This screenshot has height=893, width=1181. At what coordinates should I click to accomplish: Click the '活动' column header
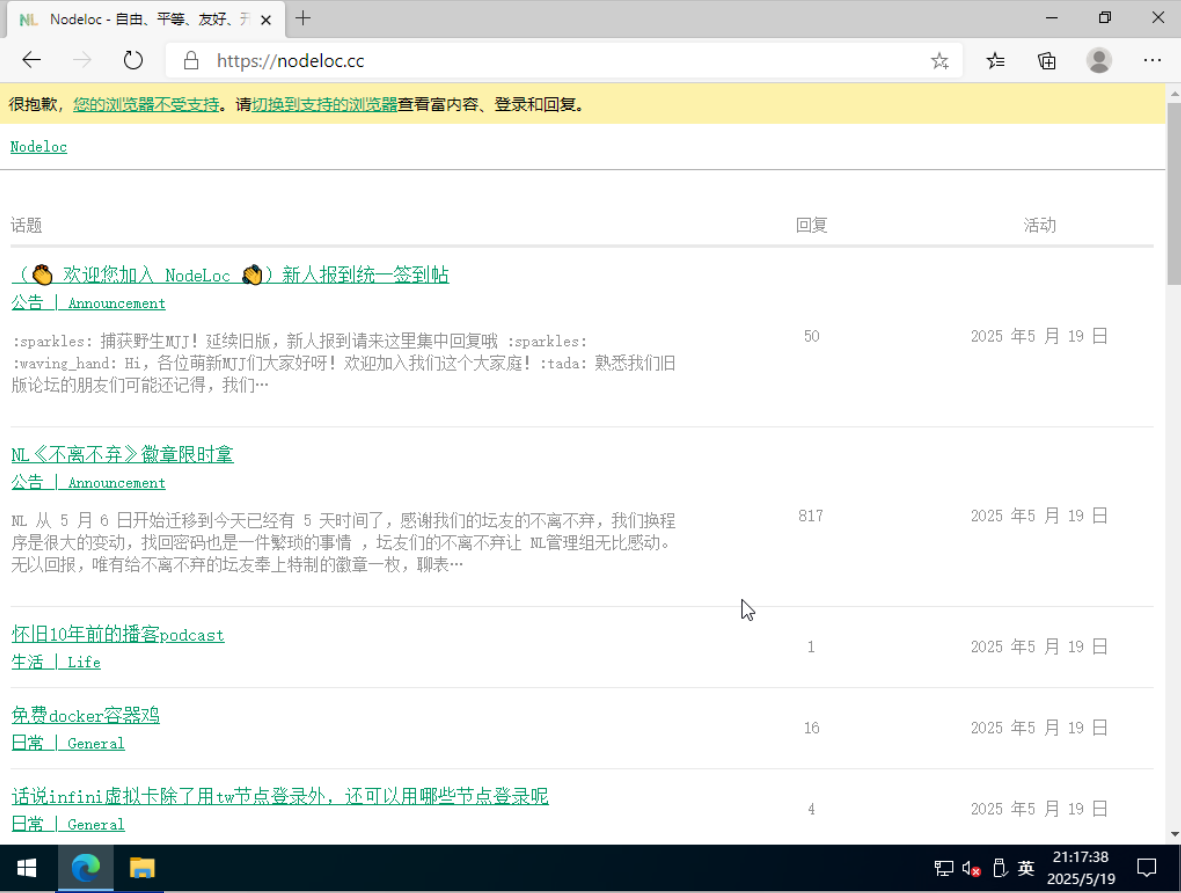[x=1039, y=225]
